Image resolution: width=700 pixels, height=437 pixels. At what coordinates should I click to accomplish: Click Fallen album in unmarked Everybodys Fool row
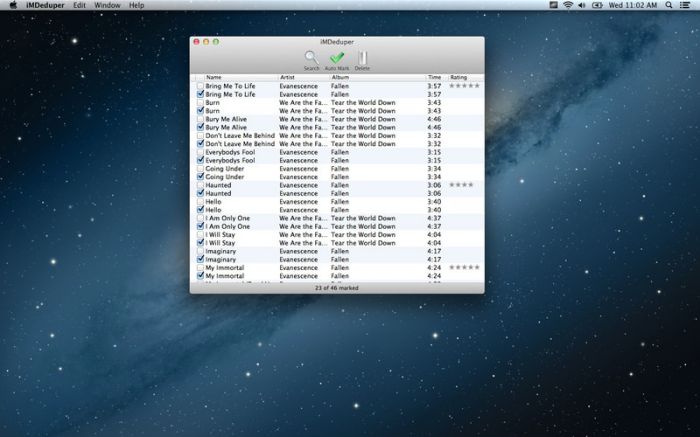340,152
